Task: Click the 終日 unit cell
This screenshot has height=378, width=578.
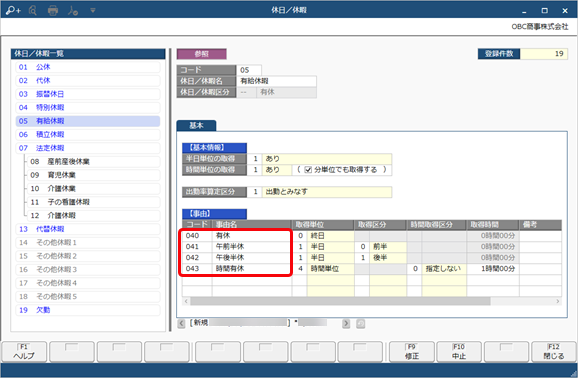Action: (x=330, y=236)
